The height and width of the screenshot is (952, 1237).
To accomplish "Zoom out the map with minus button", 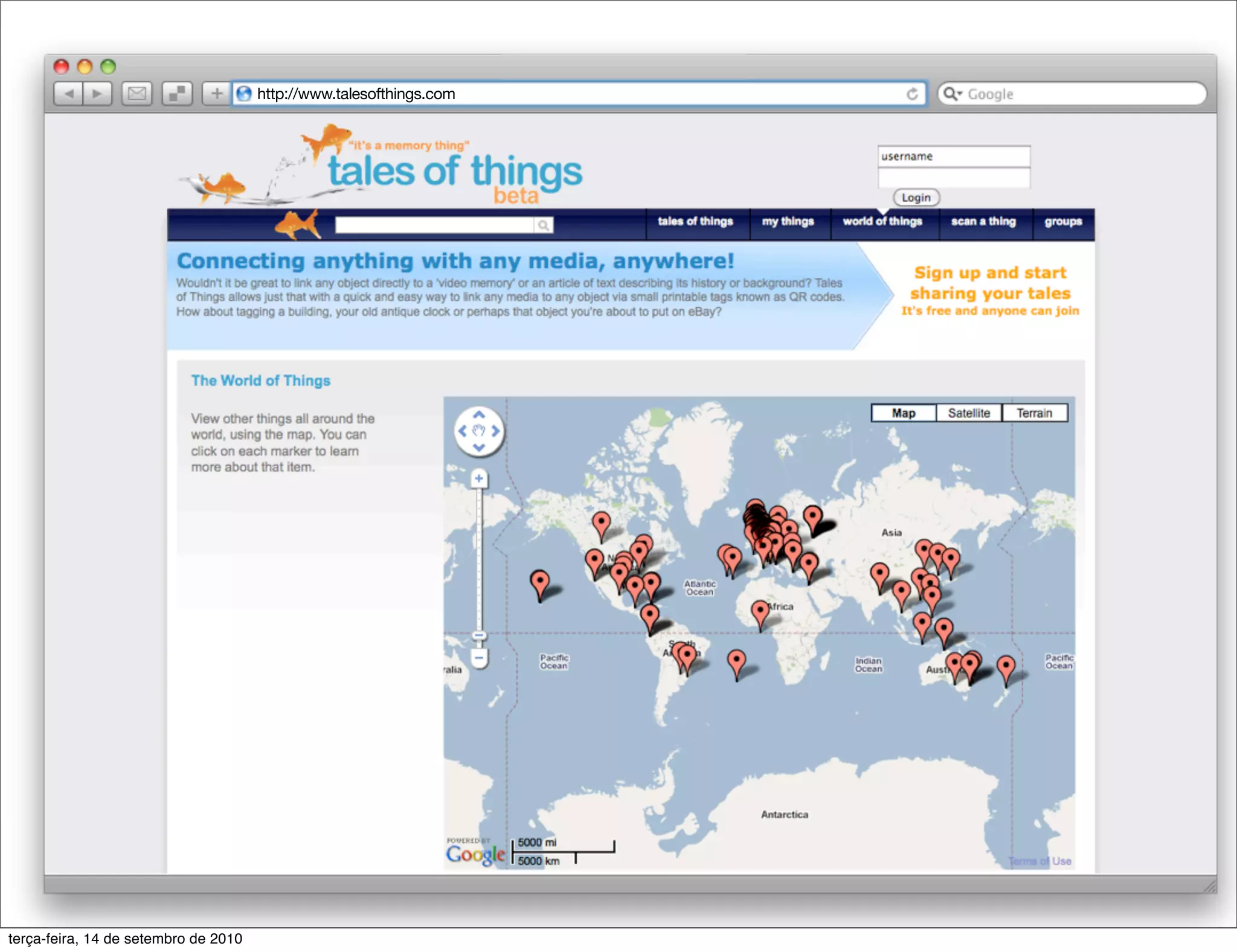I will coord(479,658).
